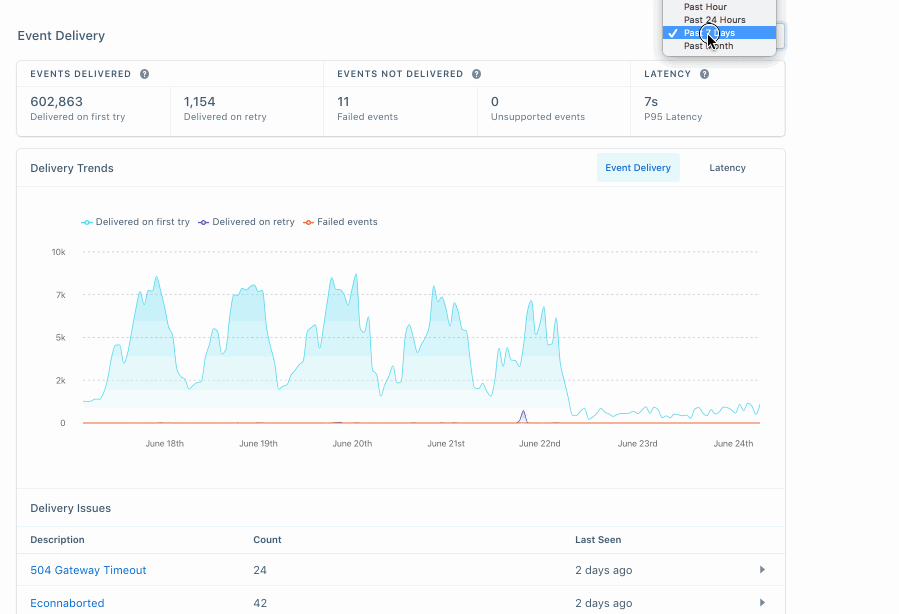Click the Last Seen column header
The image size is (899, 614).
point(598,539)
